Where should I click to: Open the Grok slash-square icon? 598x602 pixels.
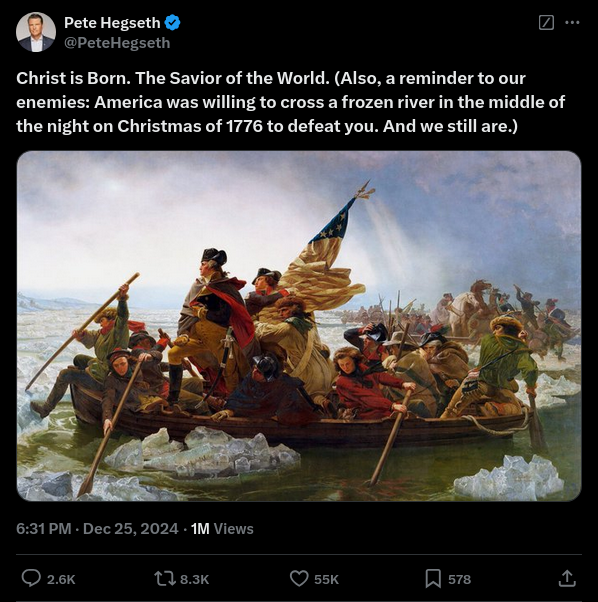tap(546, 22)
